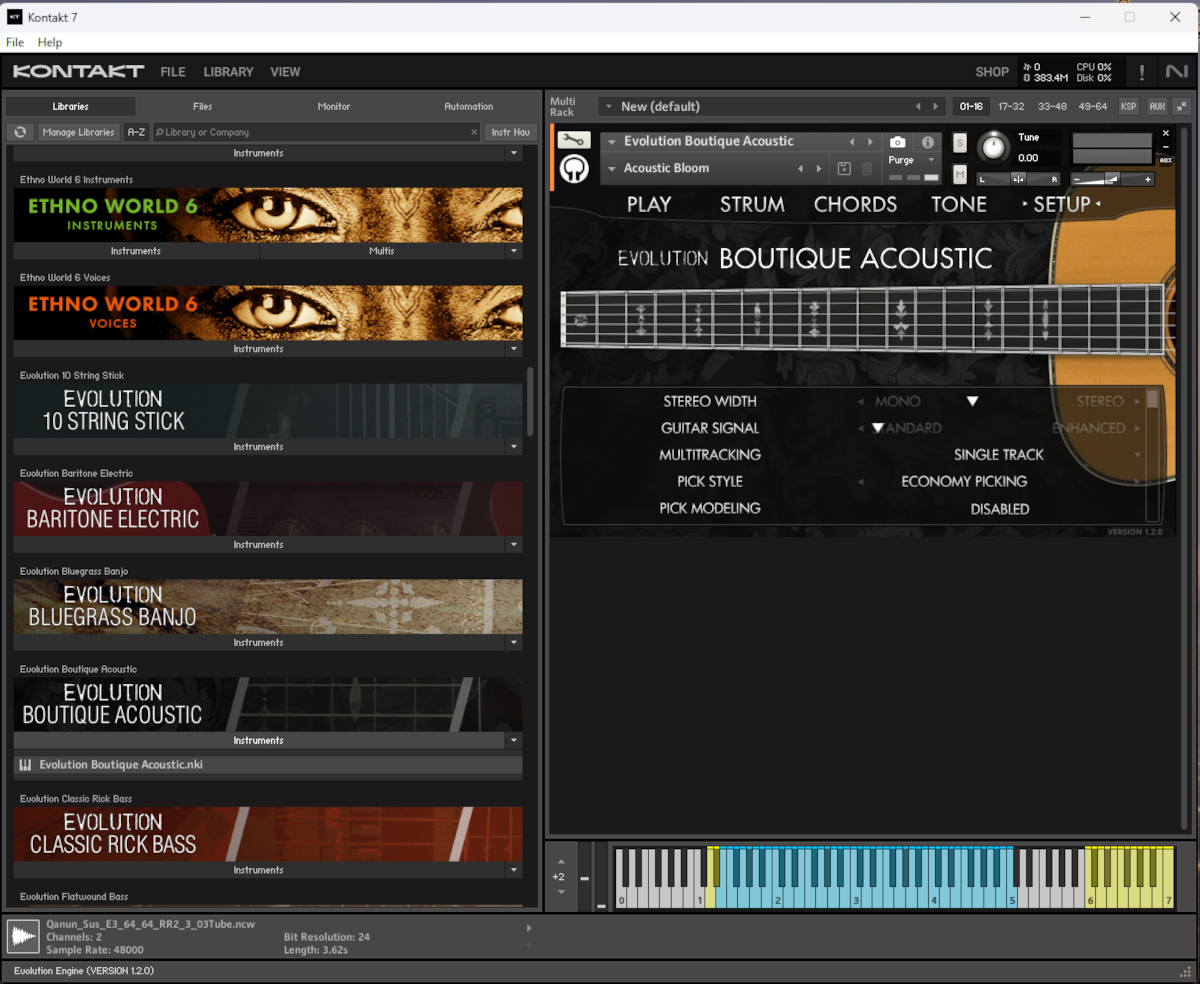Expand Evolution Bluegrass Banjo library options arrow
This screenshot has height=984, width=1200.
coord(514,643)
